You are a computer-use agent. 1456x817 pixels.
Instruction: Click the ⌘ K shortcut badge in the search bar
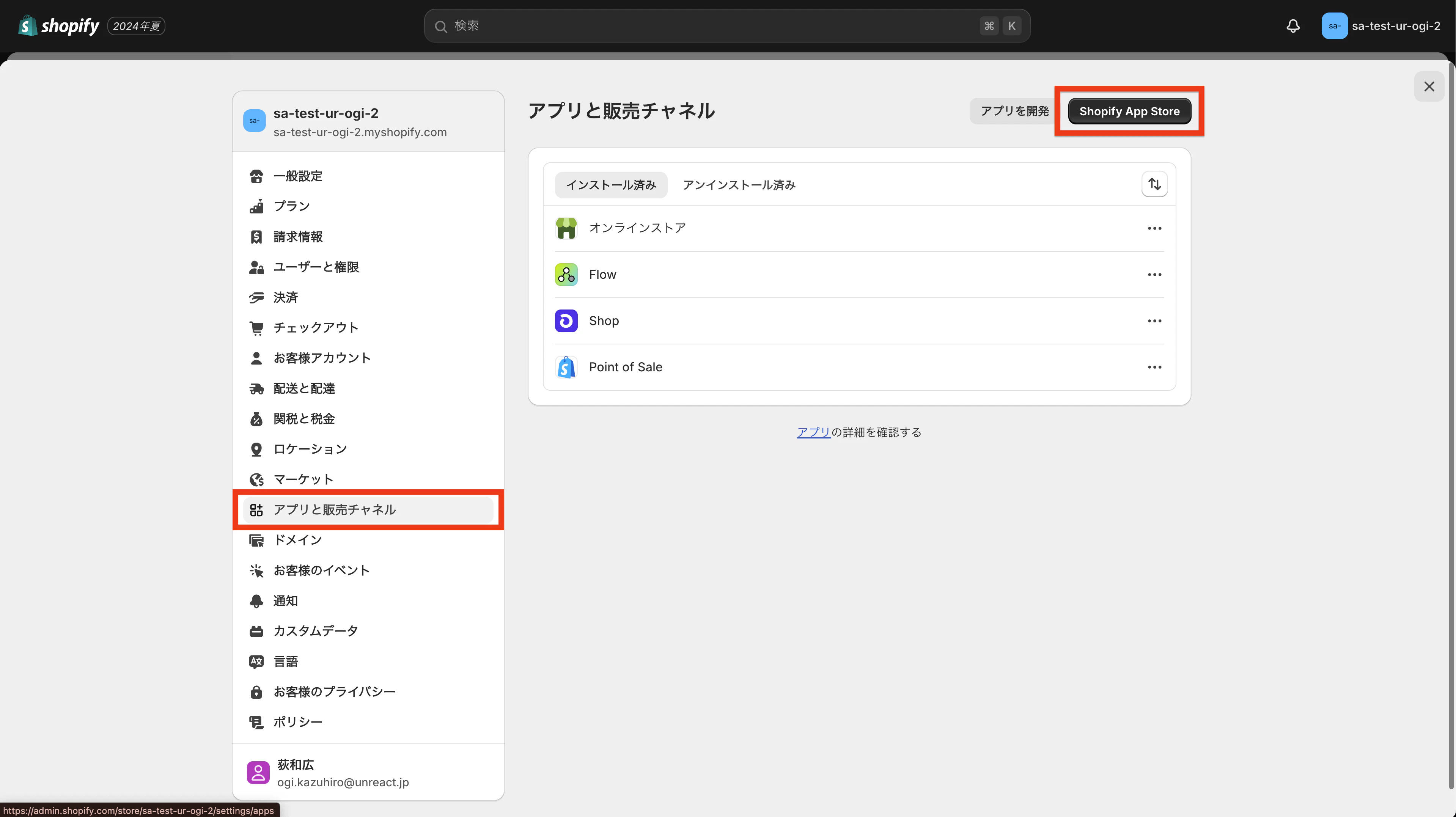point(1000,26)
